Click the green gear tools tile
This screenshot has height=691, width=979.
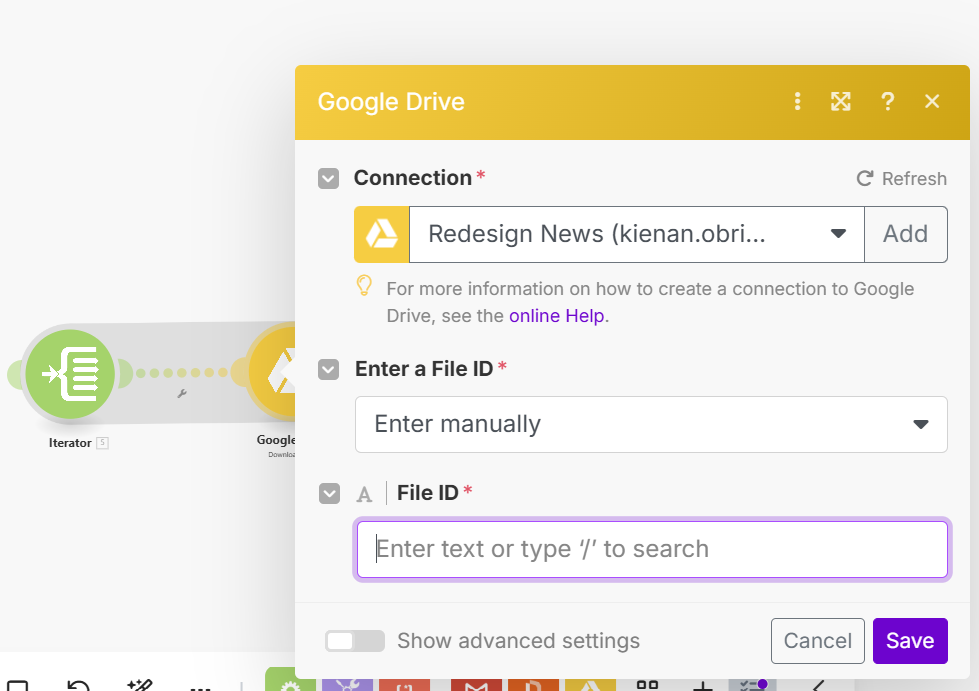tap(290, 679)
